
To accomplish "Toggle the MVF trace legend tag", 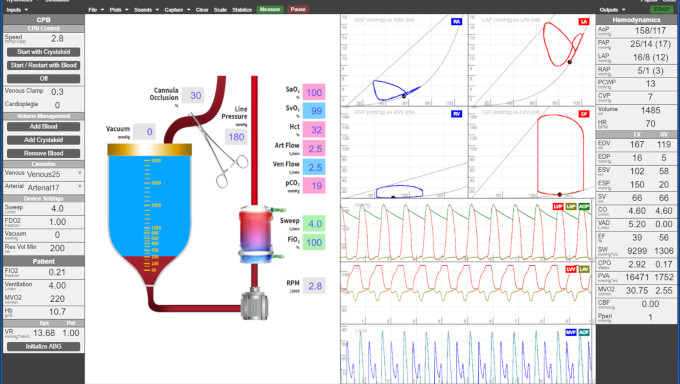I will pyautogui.click(x=571, y=332).
